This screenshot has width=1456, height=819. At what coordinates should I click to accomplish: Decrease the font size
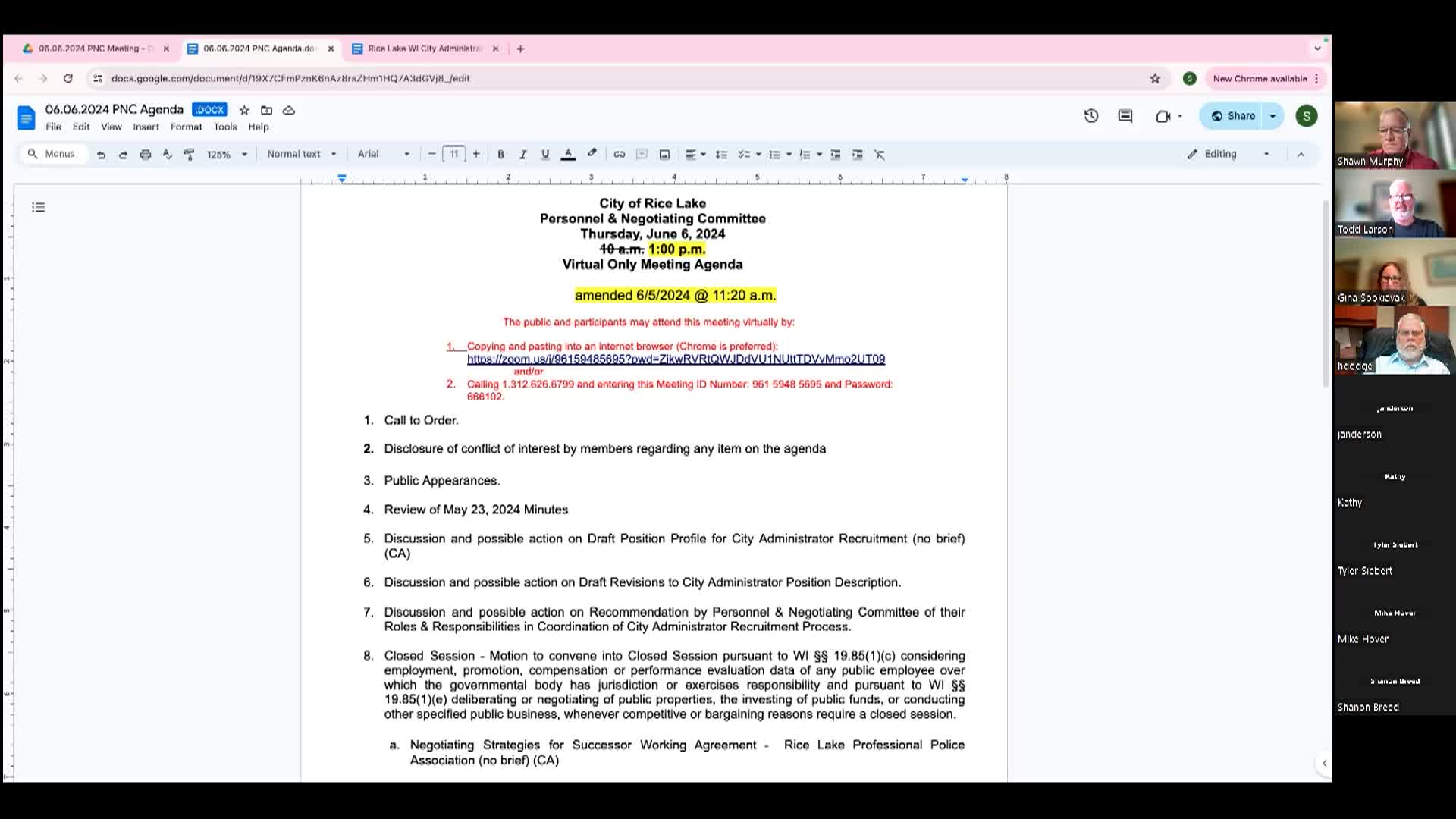pos(432,154)
